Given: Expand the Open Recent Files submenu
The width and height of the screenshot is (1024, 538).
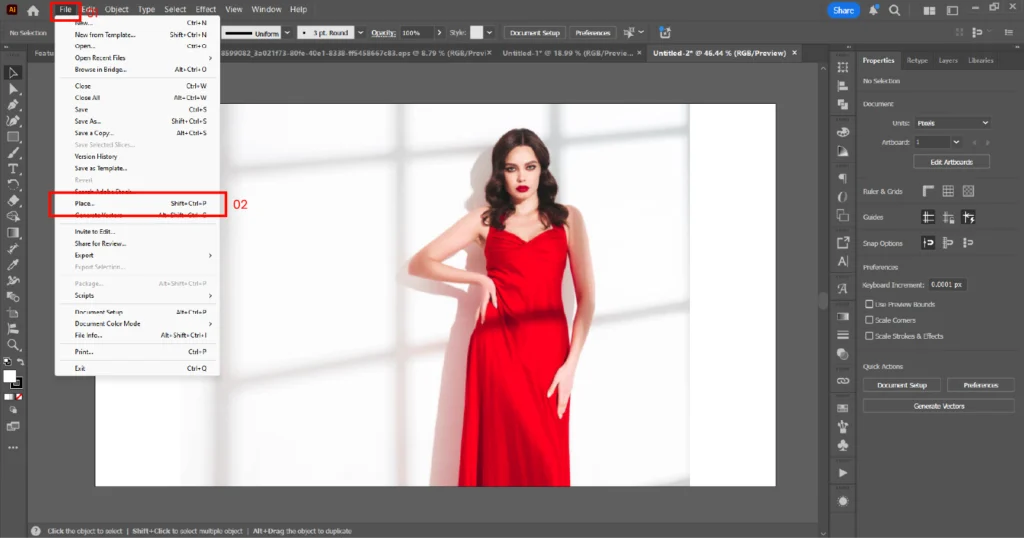Looking at the screenshot, I should point(137,57).
